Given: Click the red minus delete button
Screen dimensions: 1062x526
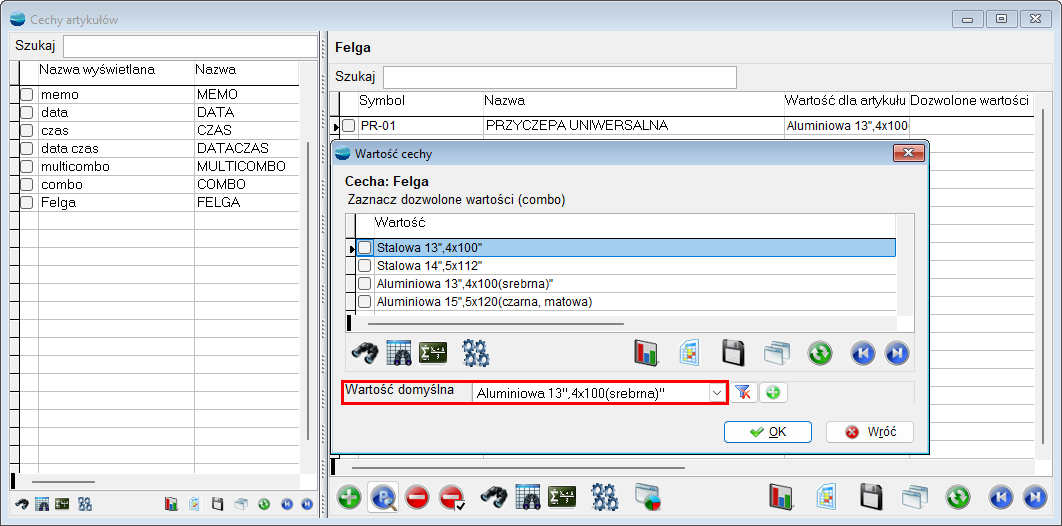Looking at the screenshot, I should (417, 497).
